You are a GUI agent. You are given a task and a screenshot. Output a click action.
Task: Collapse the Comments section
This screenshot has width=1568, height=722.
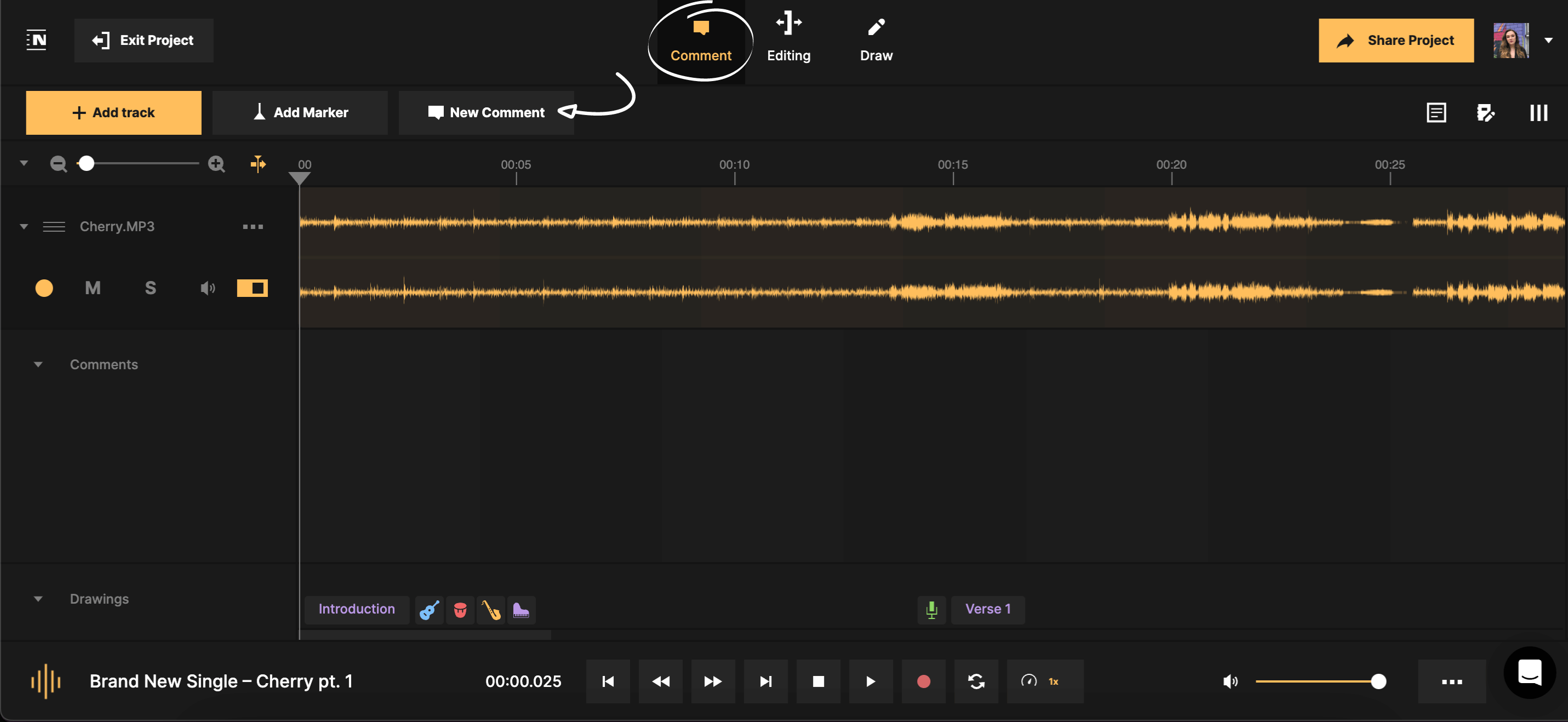tap(38, 364)
